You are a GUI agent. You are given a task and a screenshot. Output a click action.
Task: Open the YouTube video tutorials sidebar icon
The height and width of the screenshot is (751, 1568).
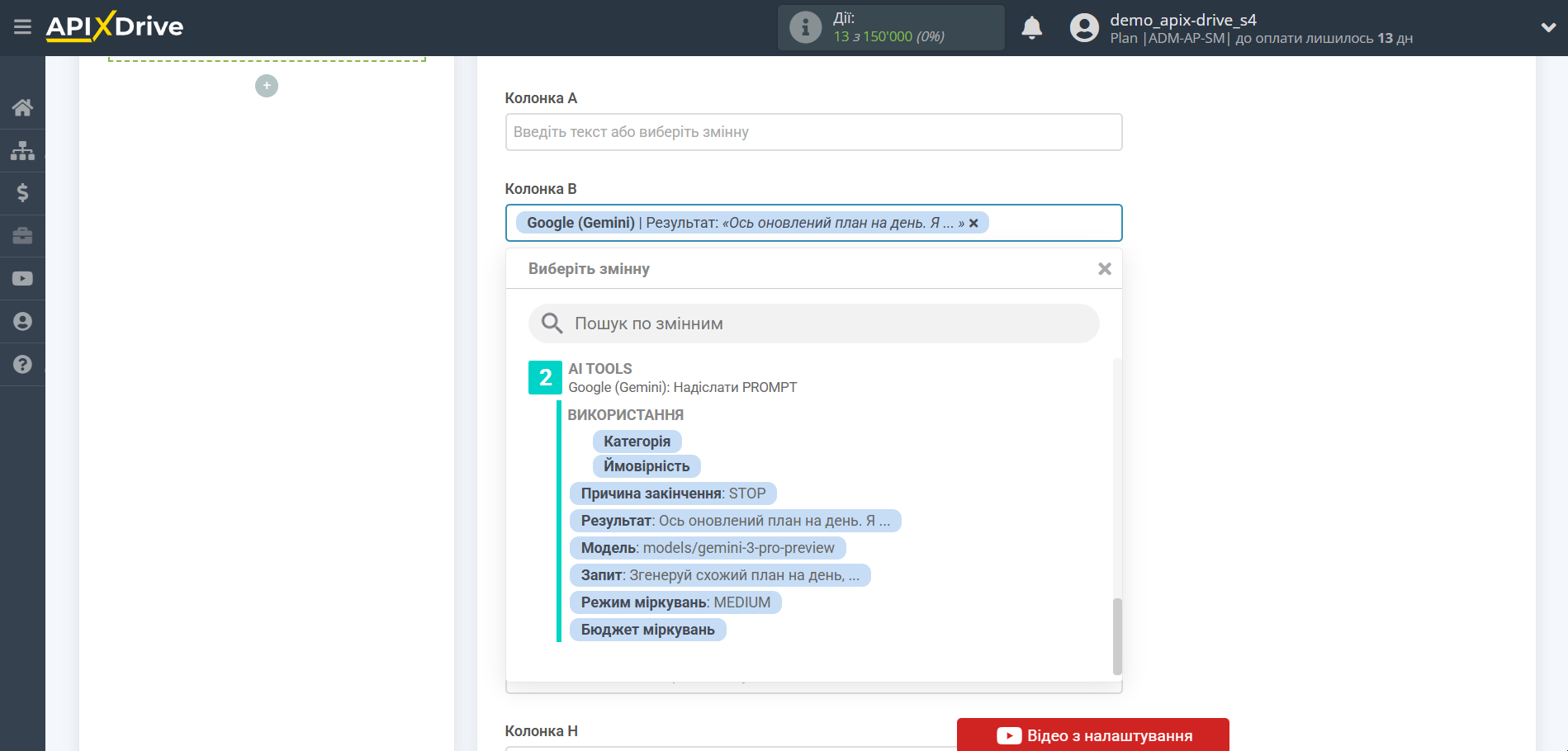pyautogui.click(x=22, y=279)
